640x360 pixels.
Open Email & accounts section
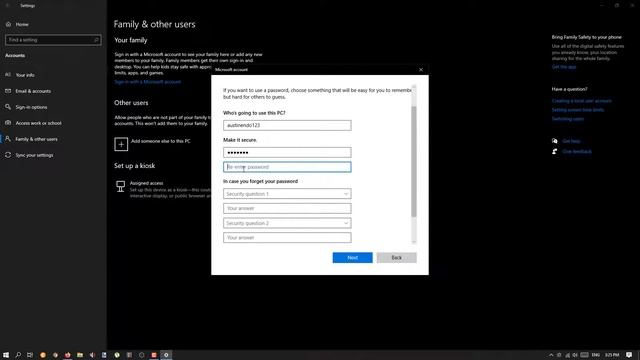pyautogui.click(x=33, y=91)
